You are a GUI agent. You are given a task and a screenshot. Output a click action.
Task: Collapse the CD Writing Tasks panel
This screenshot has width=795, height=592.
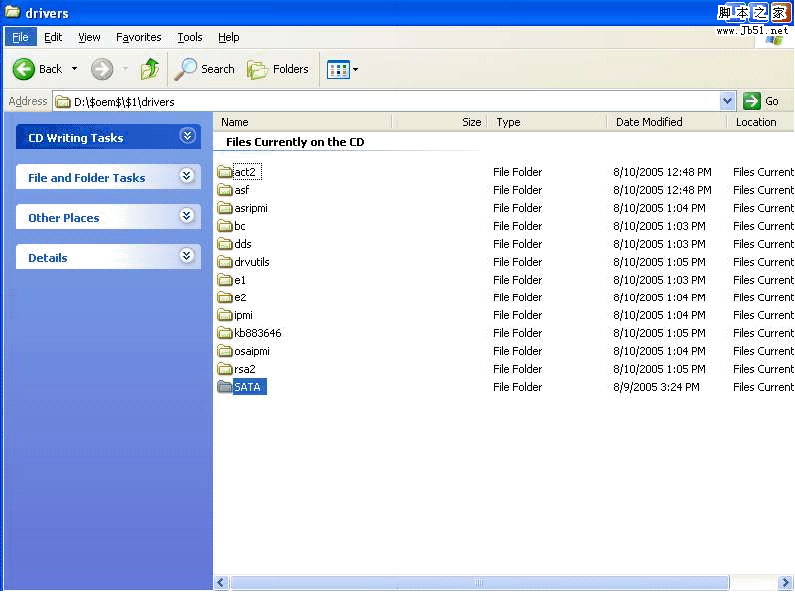click(187, 136)
